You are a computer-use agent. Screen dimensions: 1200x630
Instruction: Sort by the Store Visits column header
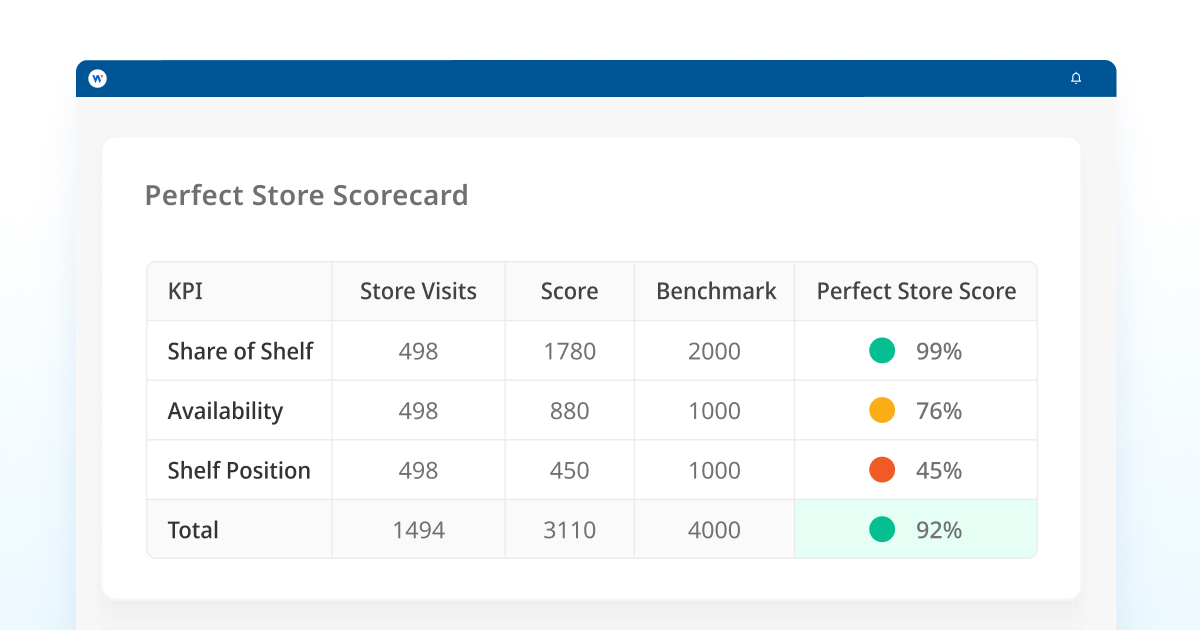pos(418,291)
